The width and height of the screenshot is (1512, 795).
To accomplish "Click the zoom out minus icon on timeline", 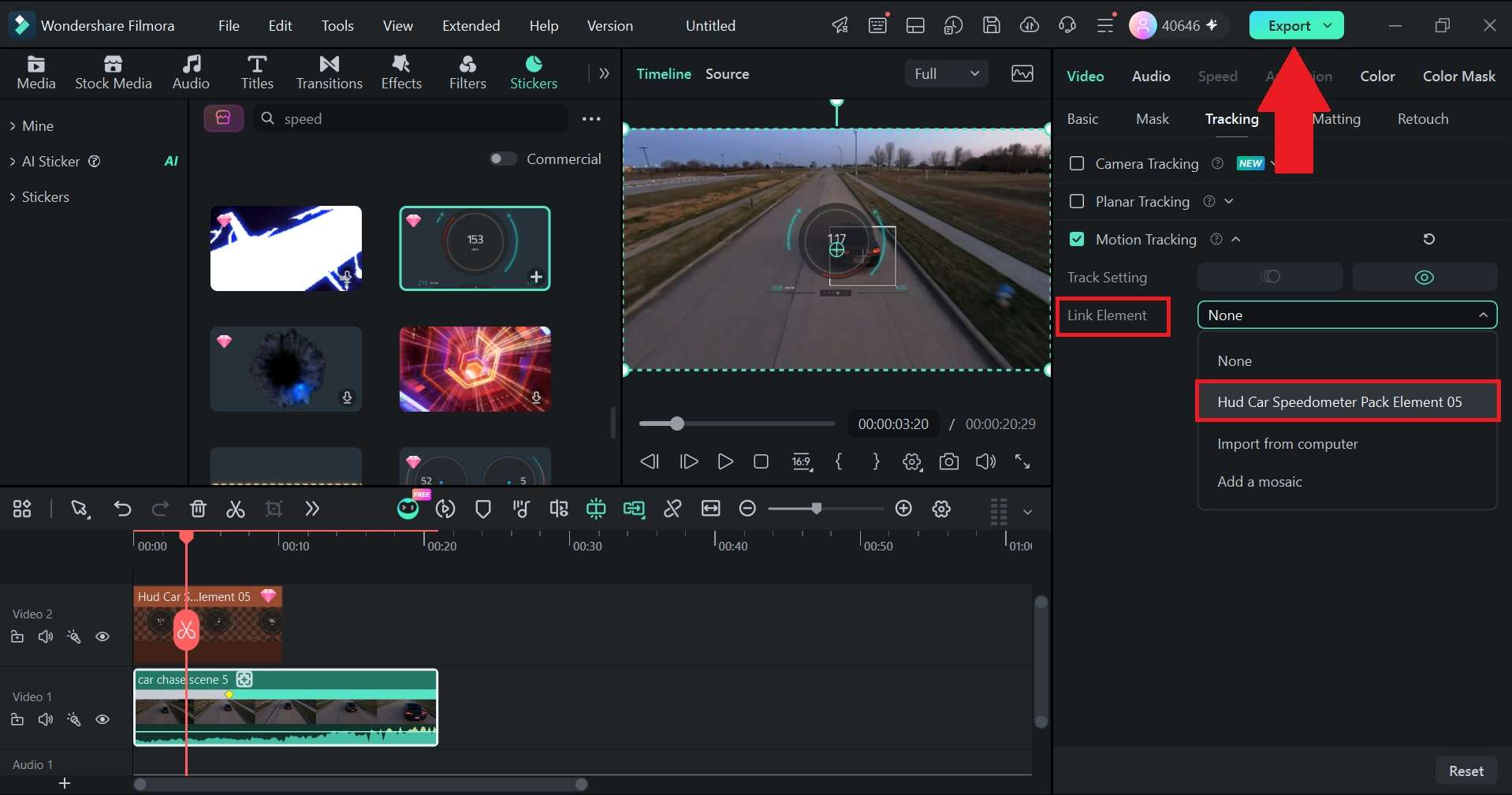I will pyautogui.click(x=747, y=509).
